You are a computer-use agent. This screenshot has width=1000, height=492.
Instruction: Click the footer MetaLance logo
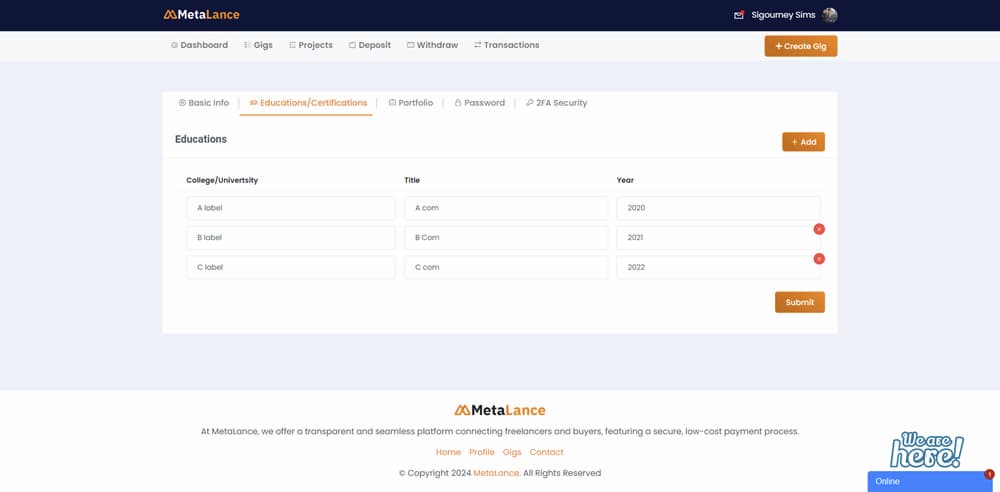500,410
